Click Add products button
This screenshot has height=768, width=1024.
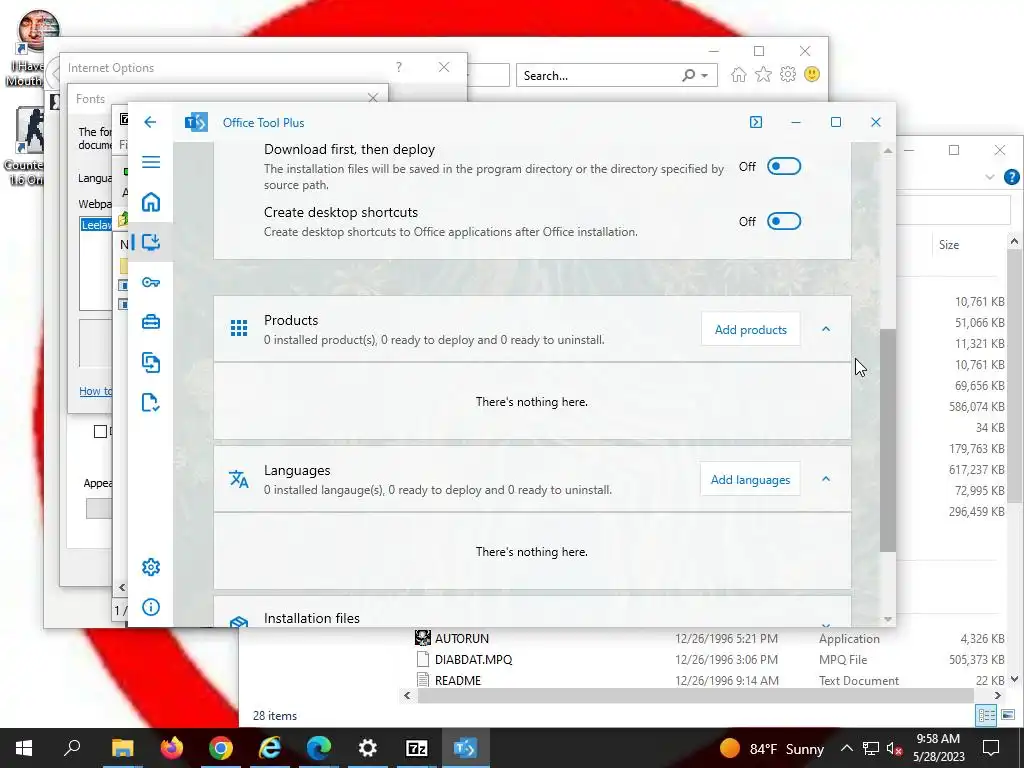(x=750, y=329)
